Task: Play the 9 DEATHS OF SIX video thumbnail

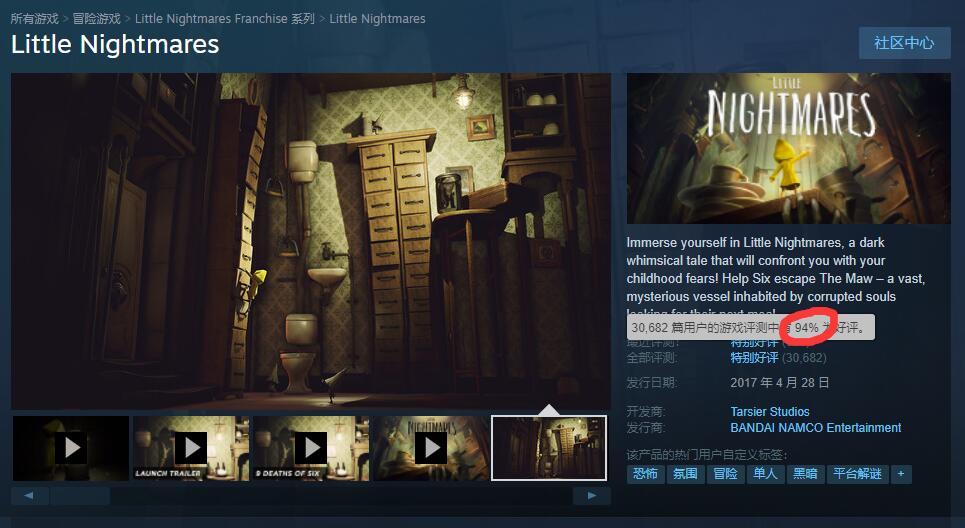Action: coord(311,448)
